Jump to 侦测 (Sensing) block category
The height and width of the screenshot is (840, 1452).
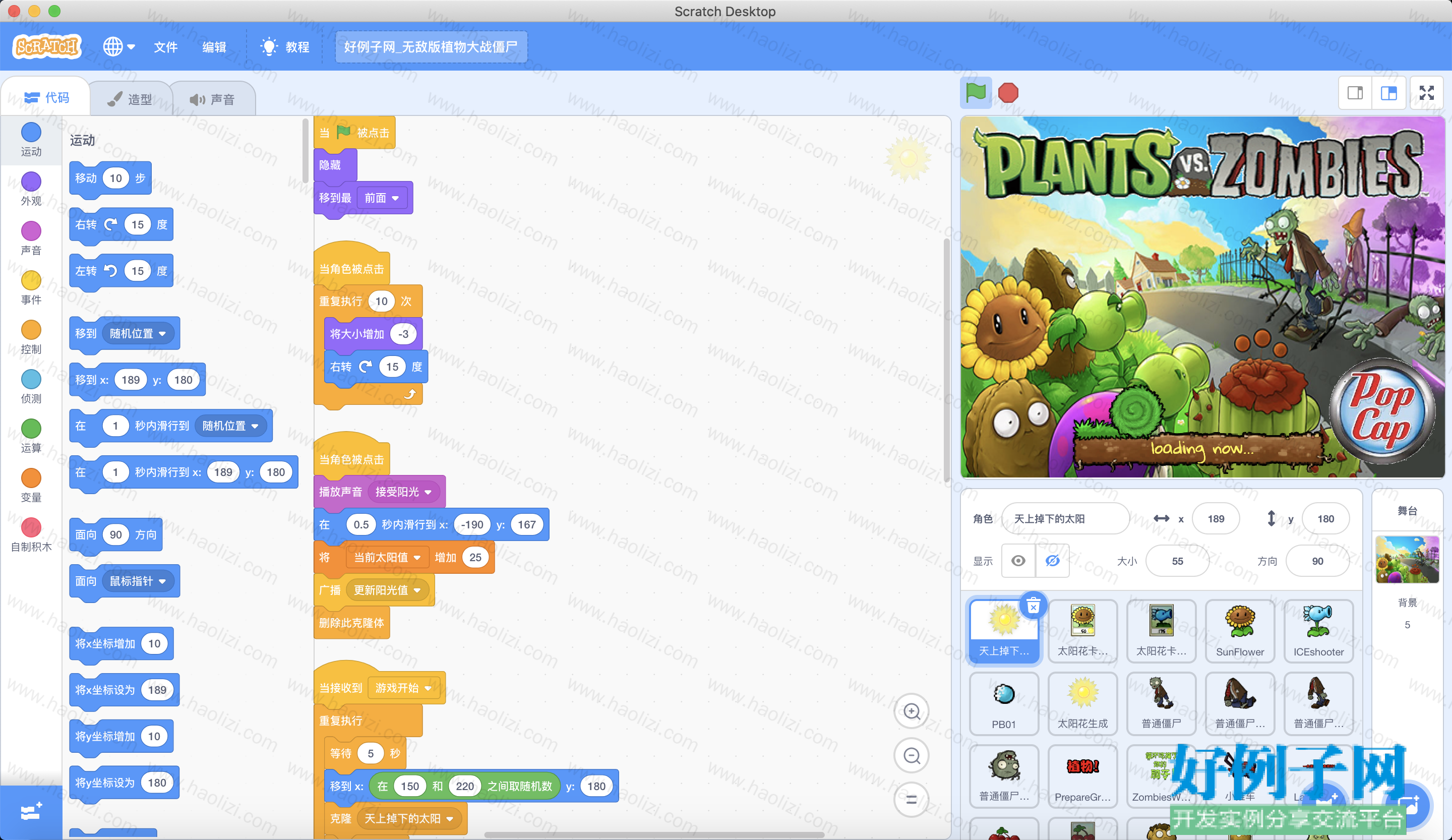(31, 387)
